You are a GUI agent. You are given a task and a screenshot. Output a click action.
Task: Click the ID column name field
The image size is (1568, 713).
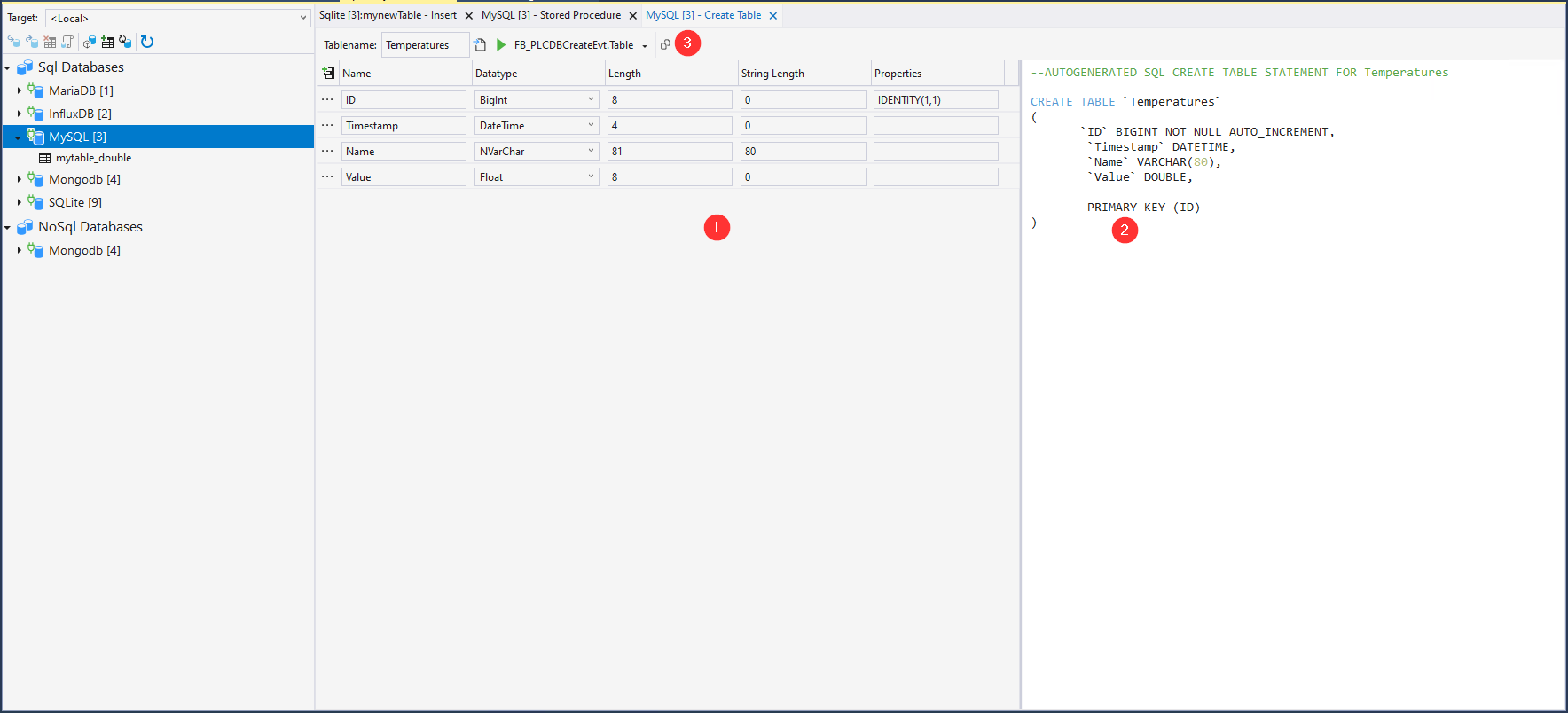point(404,99)
